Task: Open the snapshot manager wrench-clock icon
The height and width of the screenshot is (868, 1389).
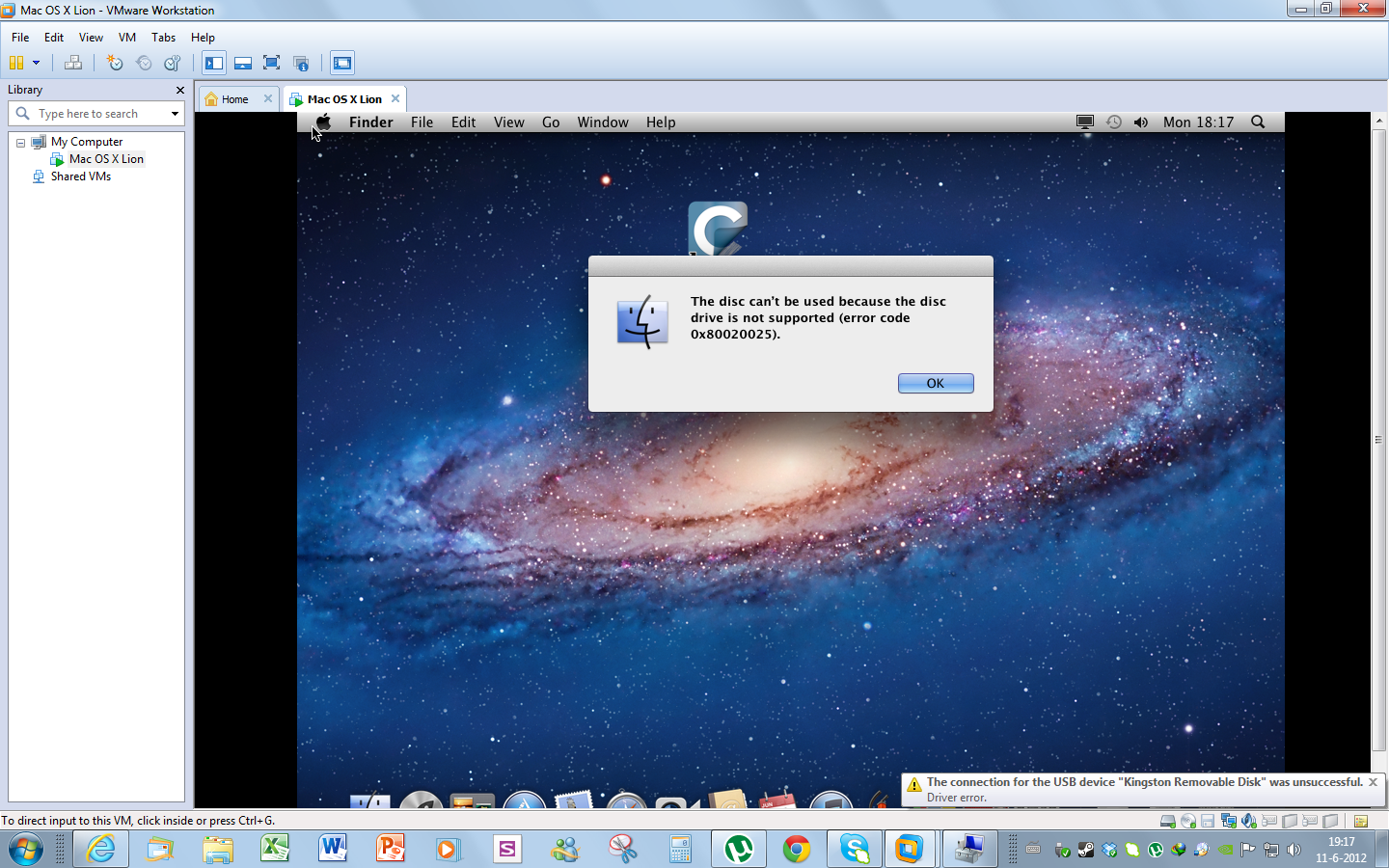Action: coord(173,63)
